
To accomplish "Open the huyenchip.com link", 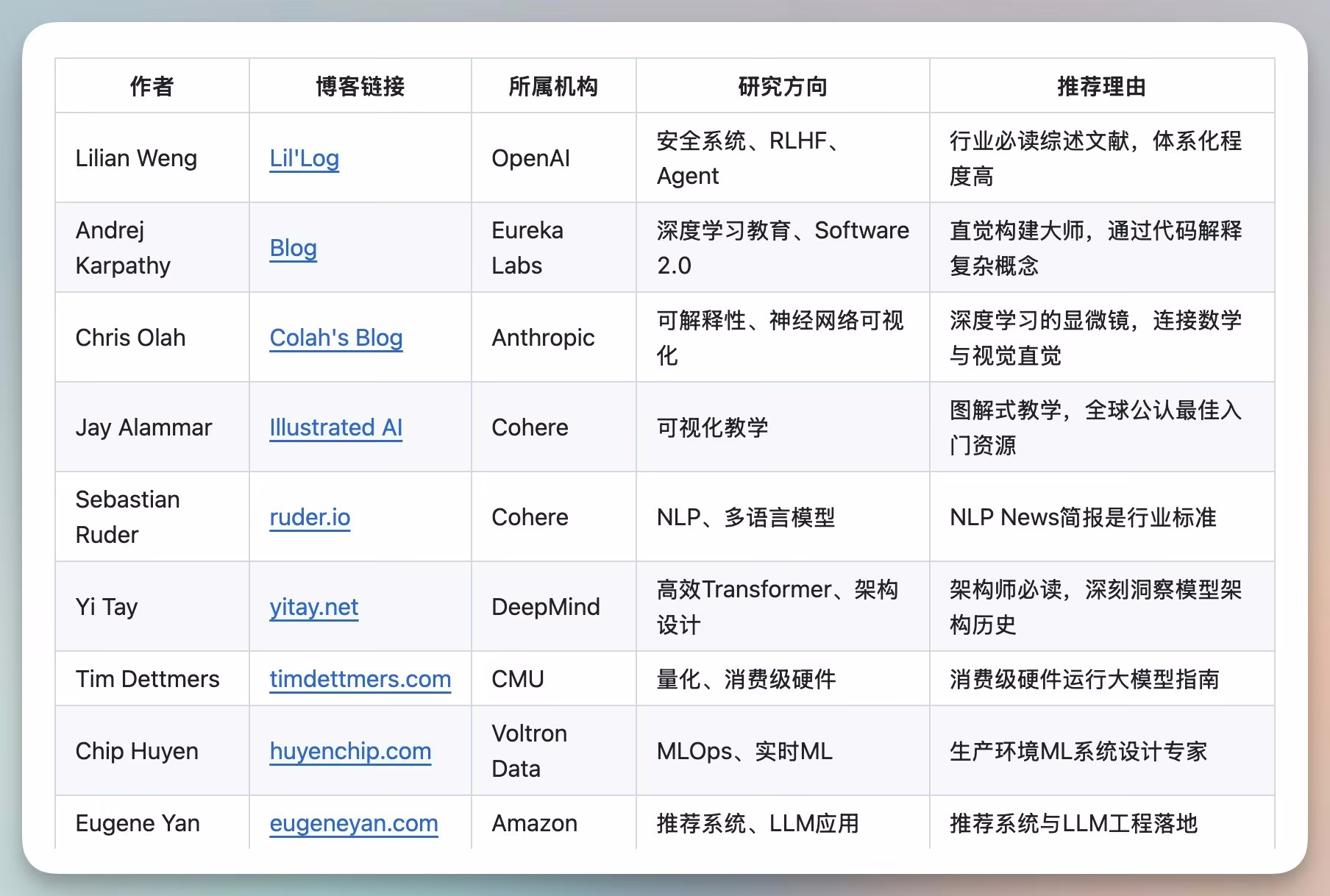I will point(350,751).
